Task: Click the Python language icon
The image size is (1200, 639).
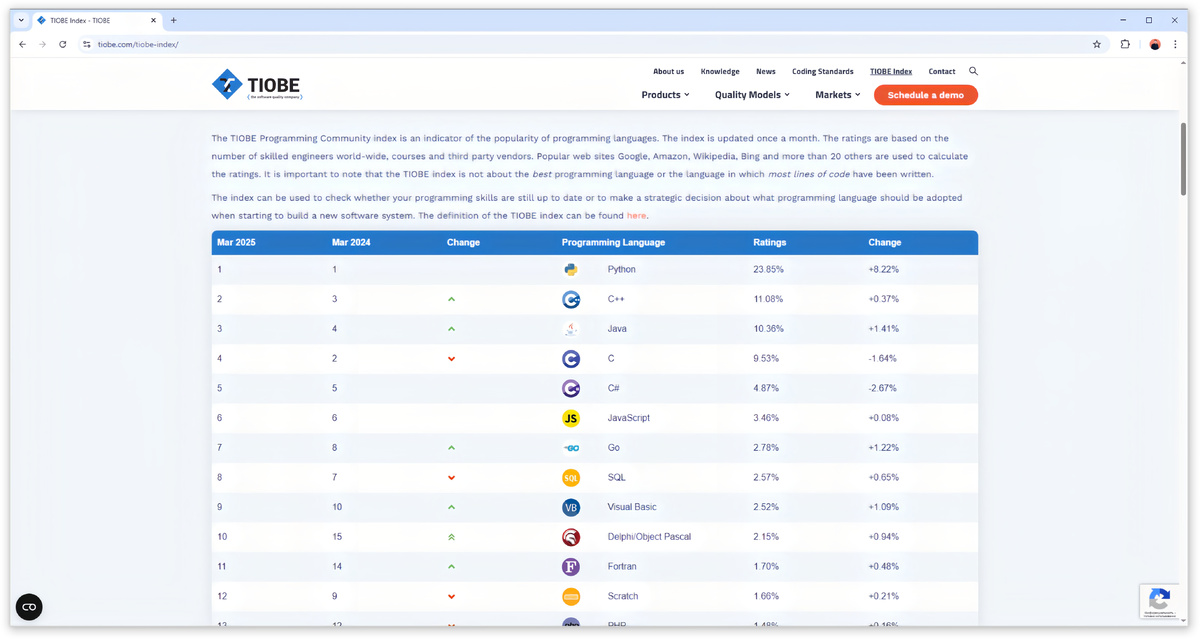Action: click(x=571, y=270)
